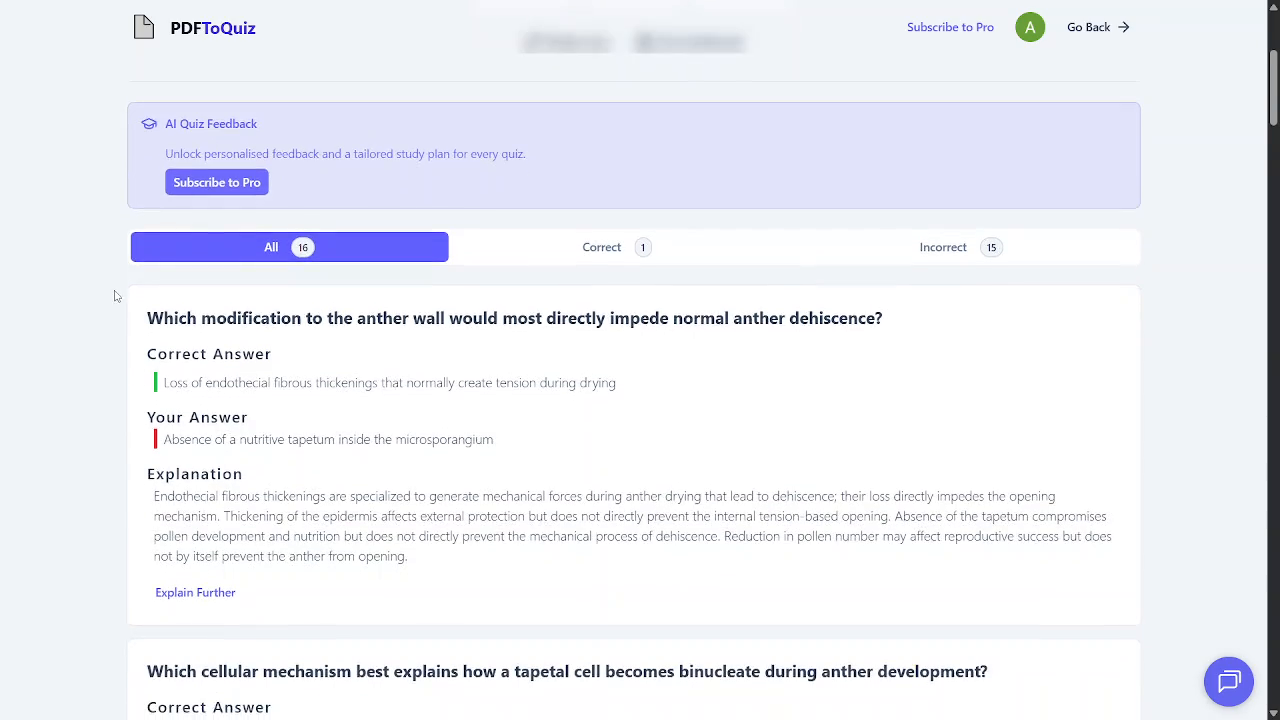Show All 16 questions tab
The height and width of the screenshot is (720, 1280).
click(x=289, y=247)
